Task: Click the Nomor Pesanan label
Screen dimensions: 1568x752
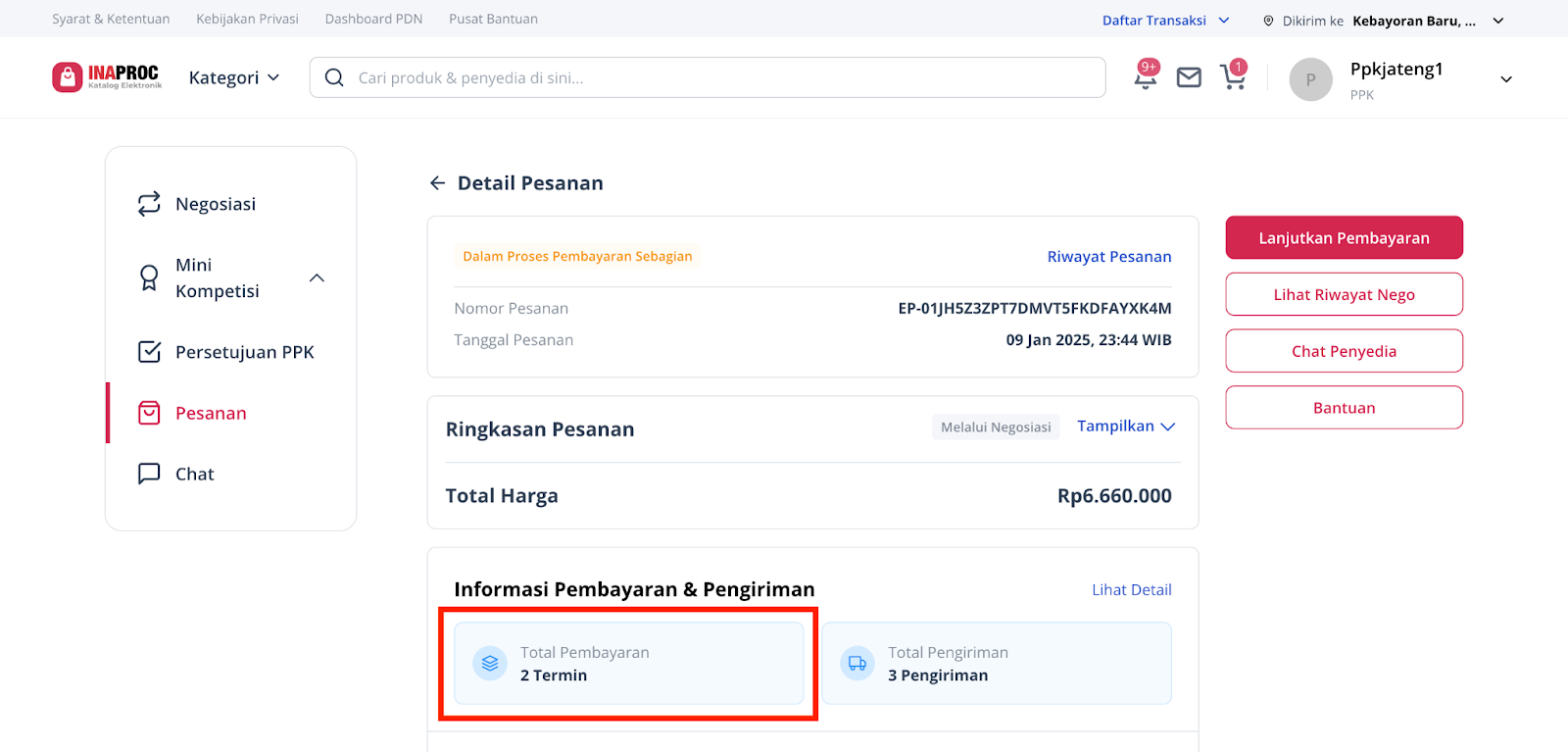Action: (512, 308)
